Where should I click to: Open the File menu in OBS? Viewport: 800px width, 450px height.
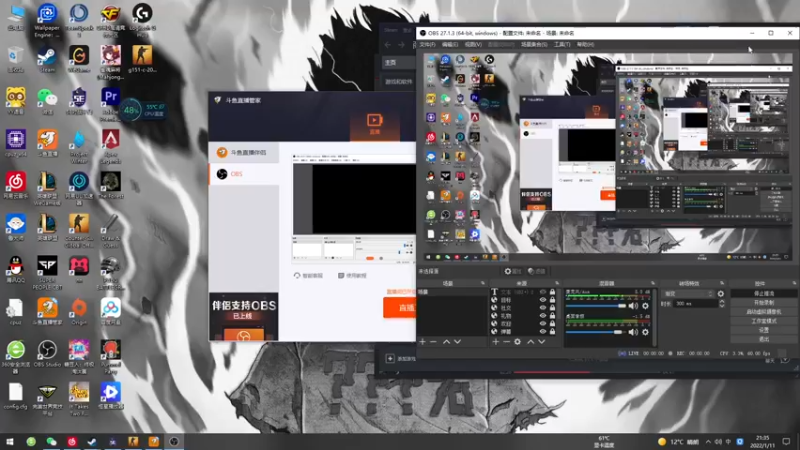(427, 44)
